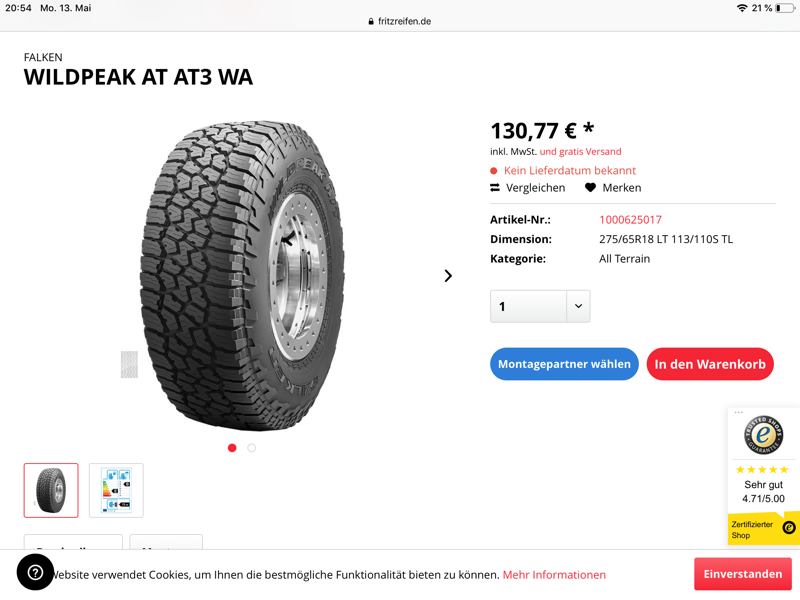800x600 pixels.
Task: Tap the battery icon in status bar
Action: [x=785, y=8]
